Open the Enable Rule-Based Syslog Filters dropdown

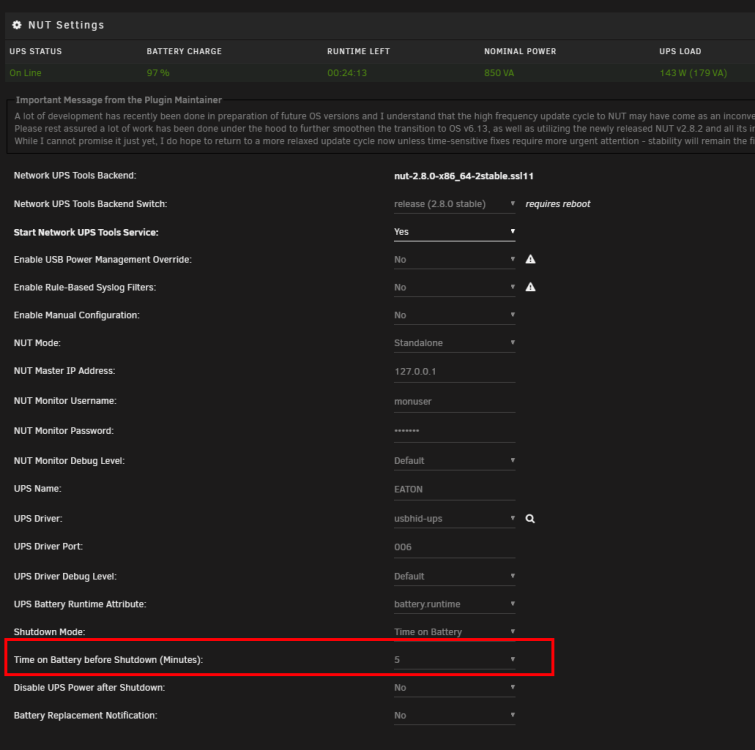pyautogui.click(x=455, y=287)
